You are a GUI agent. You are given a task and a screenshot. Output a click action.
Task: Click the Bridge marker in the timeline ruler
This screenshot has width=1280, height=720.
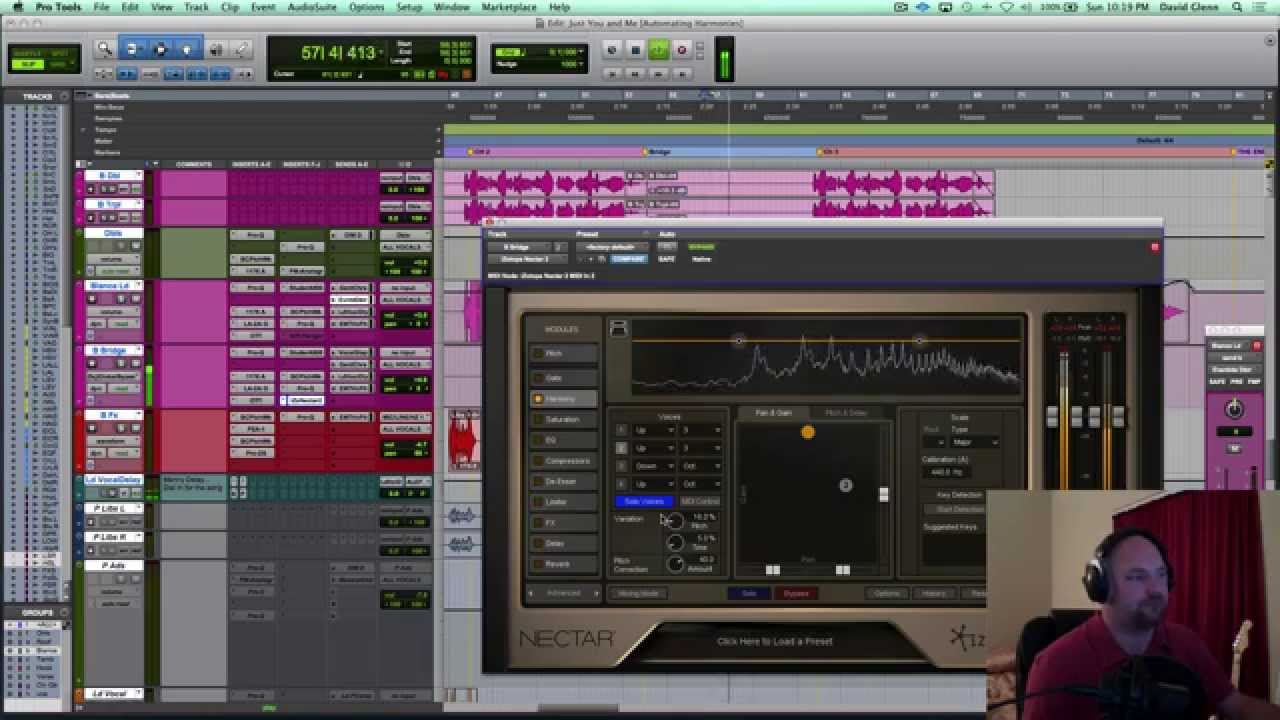(x=658, y=152)
